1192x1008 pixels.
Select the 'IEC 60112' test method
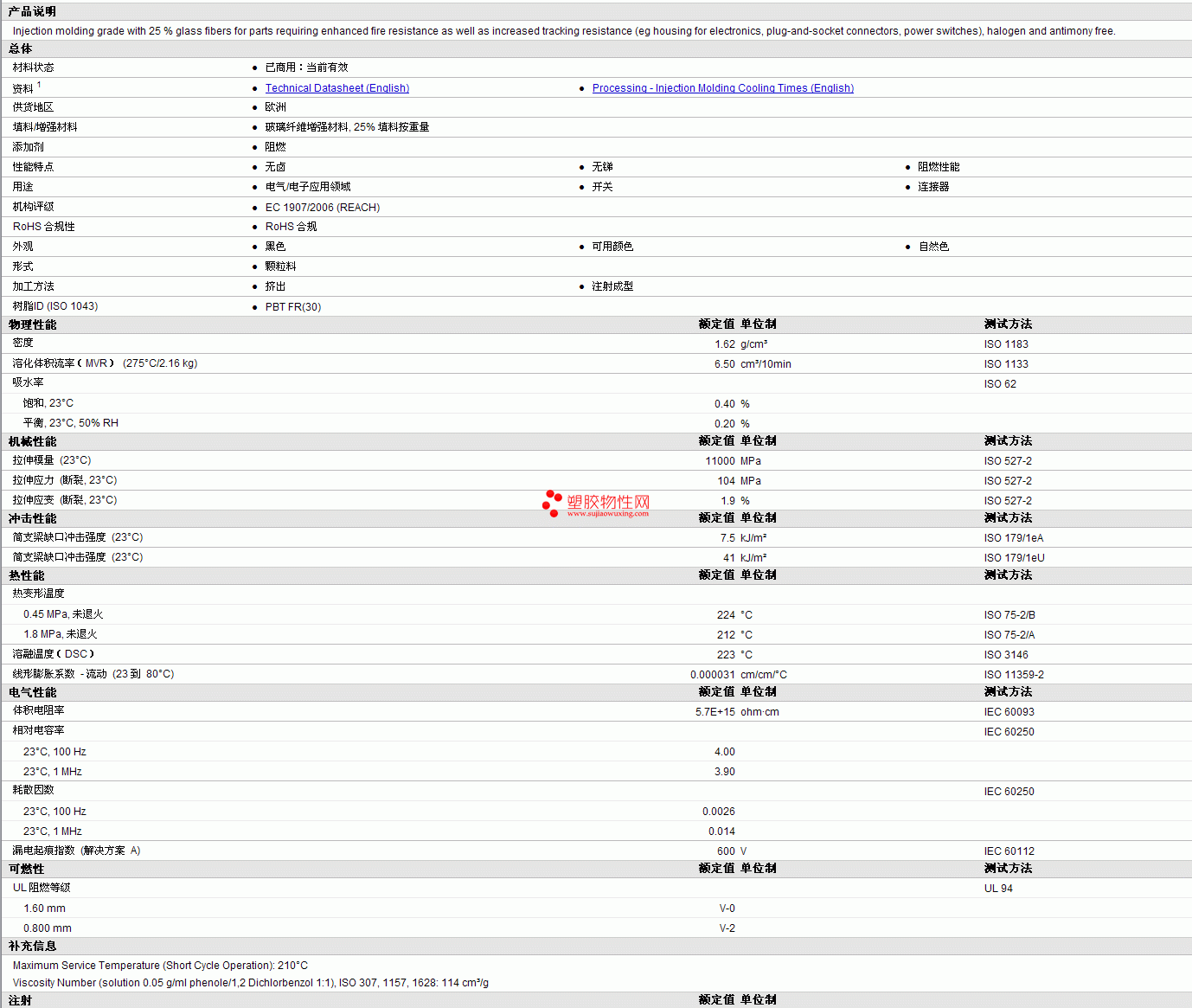1009,851
